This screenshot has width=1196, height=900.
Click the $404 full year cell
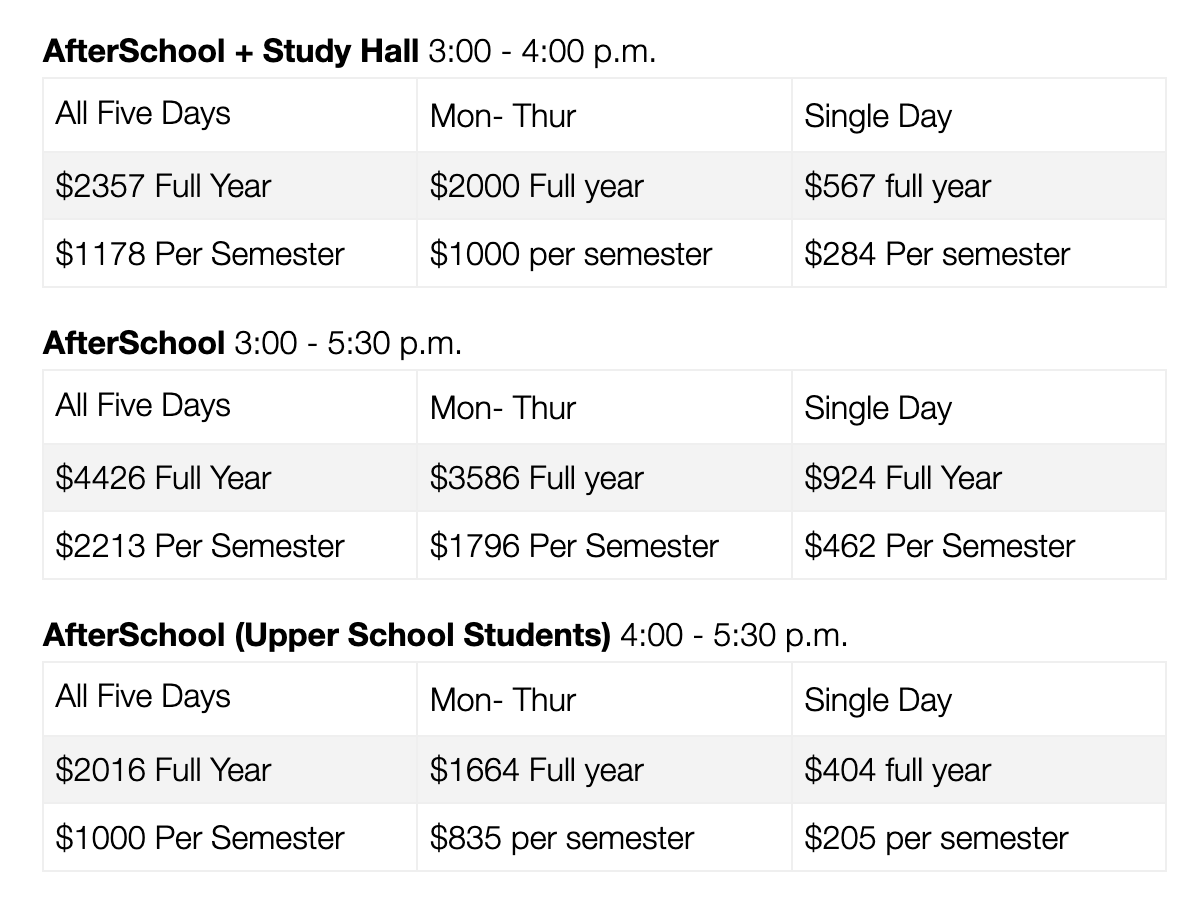tap(979, 769)
